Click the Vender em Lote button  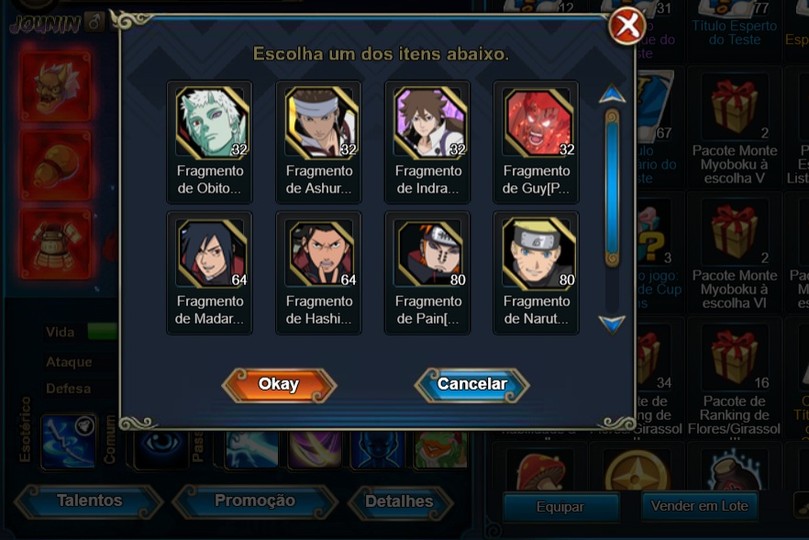click(x=699, y=506)
